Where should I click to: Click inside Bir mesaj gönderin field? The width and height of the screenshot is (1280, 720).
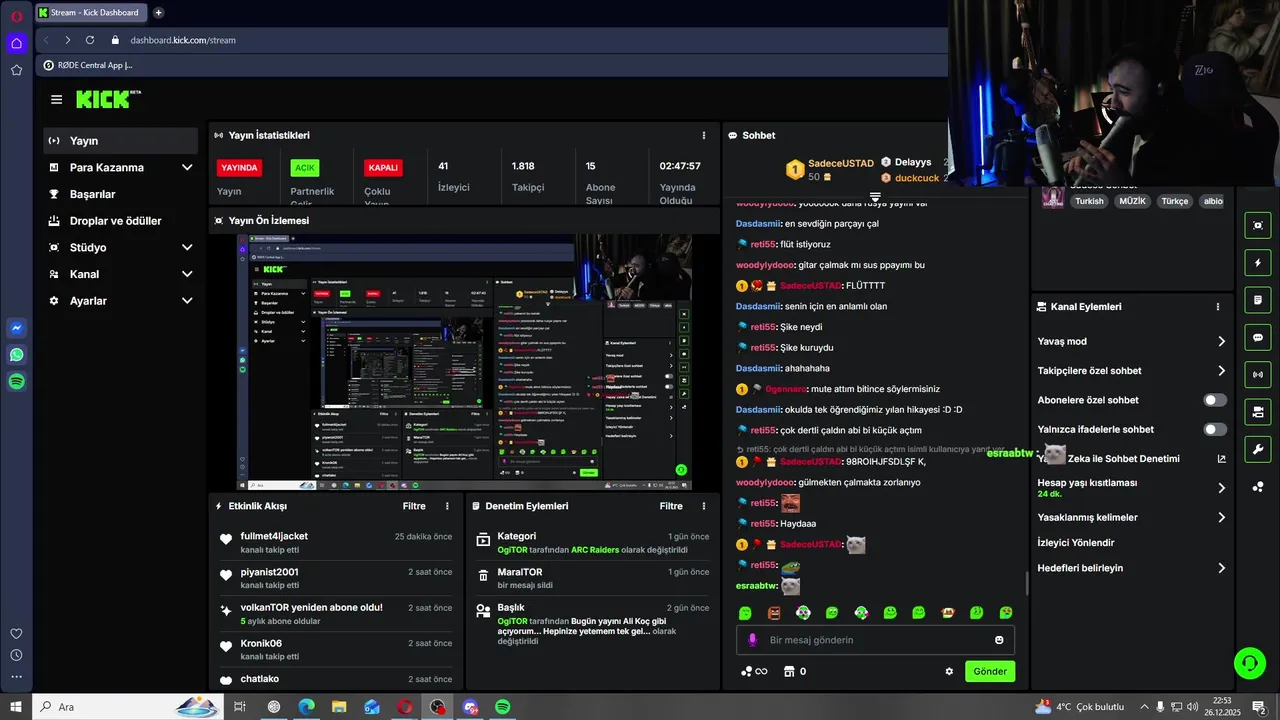coord(876,640)
